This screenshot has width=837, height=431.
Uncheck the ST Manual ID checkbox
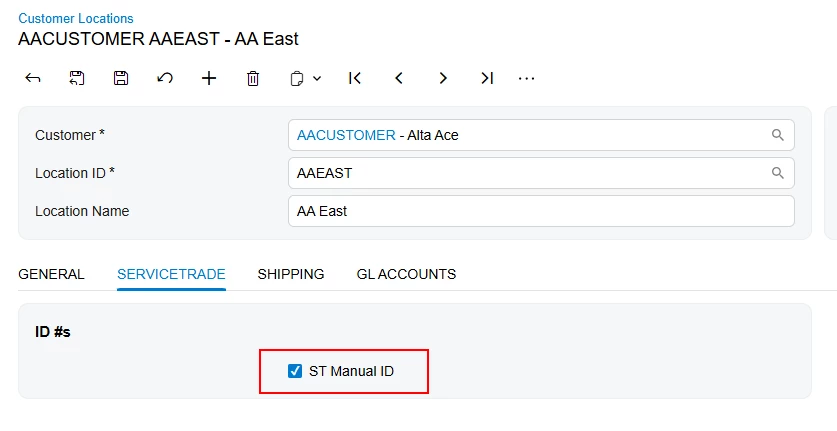(295, 371)
